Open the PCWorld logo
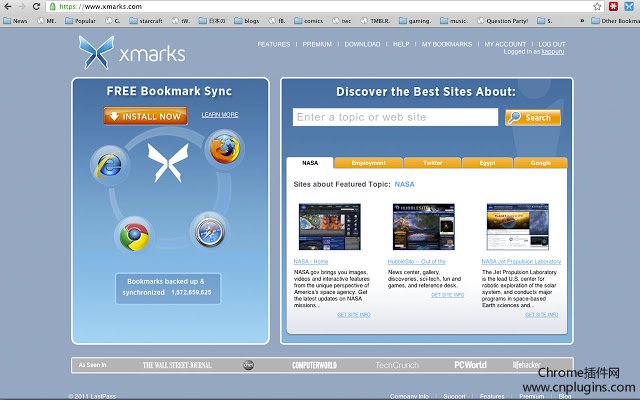 click(470, 365)
